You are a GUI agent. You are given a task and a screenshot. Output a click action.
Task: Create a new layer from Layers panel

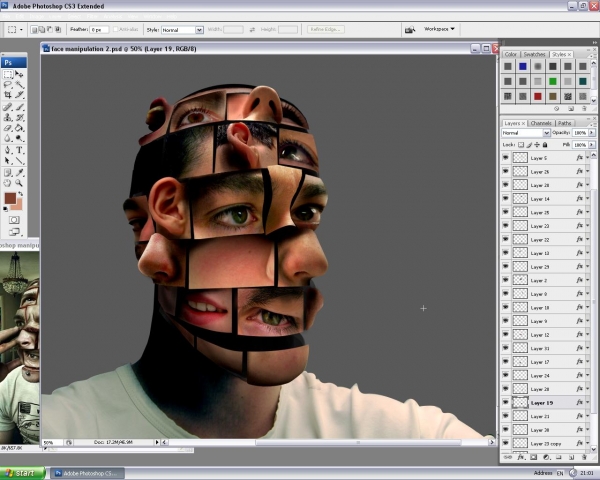571,457
